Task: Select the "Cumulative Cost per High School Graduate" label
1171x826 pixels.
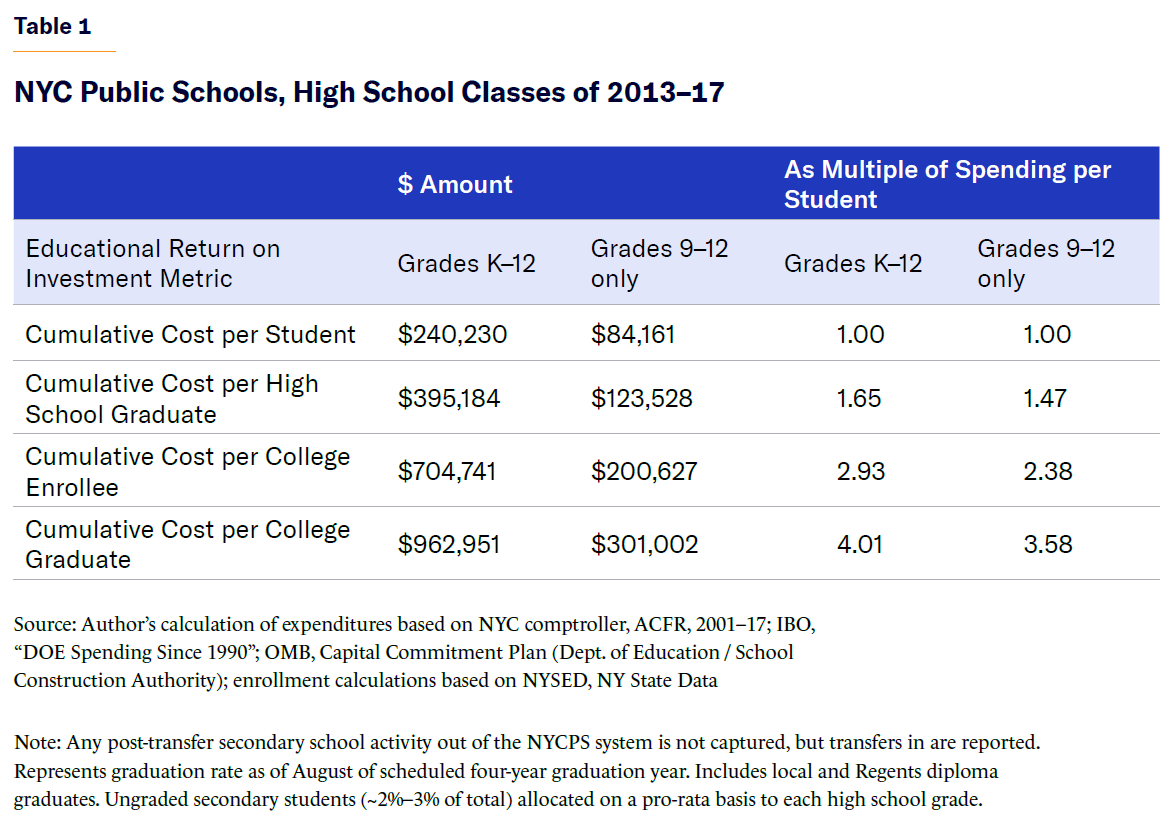Action: point(172,398)
